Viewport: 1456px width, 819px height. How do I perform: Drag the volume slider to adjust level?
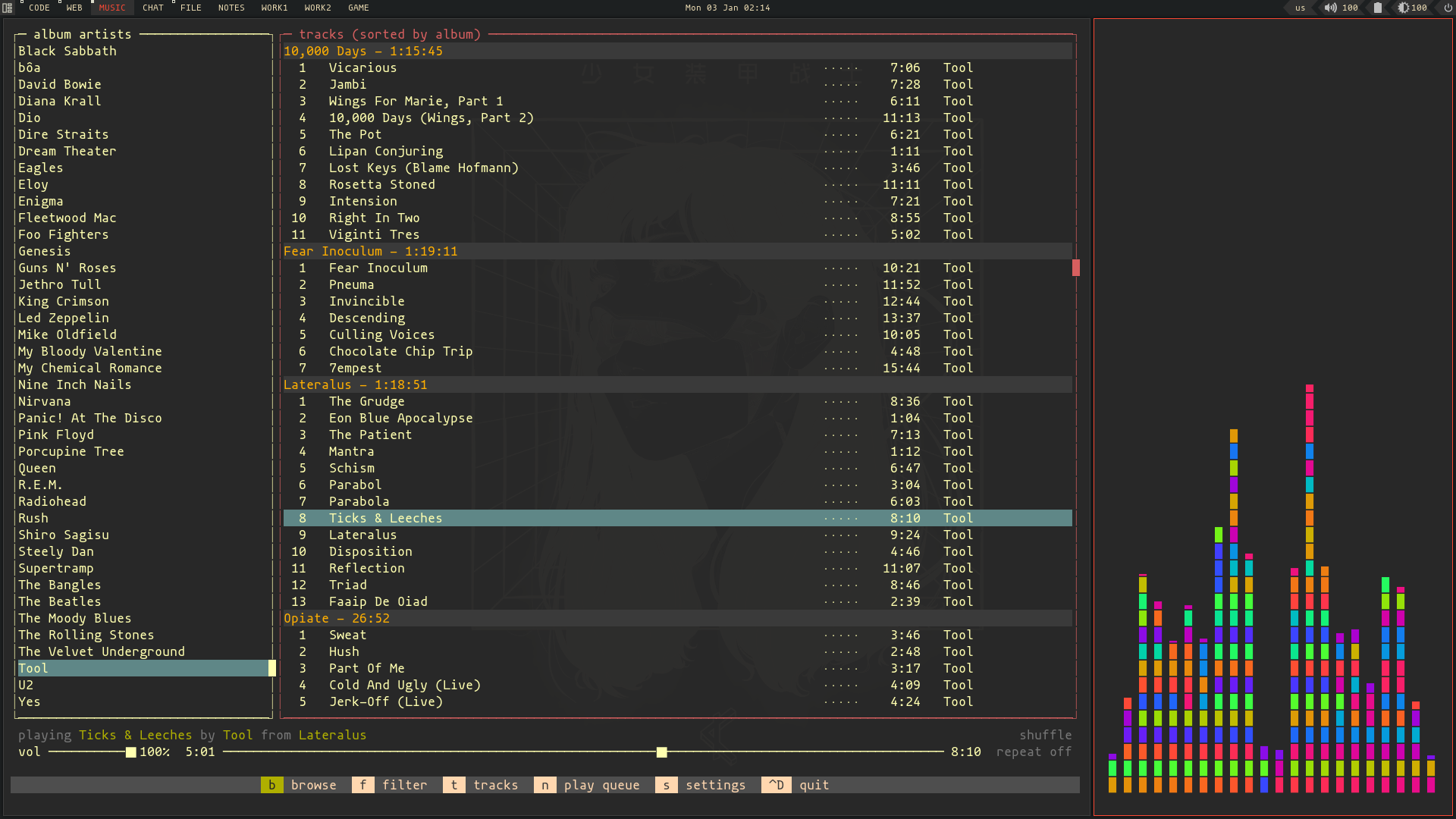tap(130, 752)
